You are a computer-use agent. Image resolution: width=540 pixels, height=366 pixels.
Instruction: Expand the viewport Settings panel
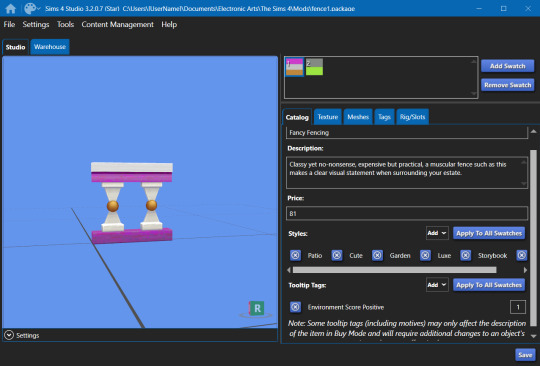(9, 335)
